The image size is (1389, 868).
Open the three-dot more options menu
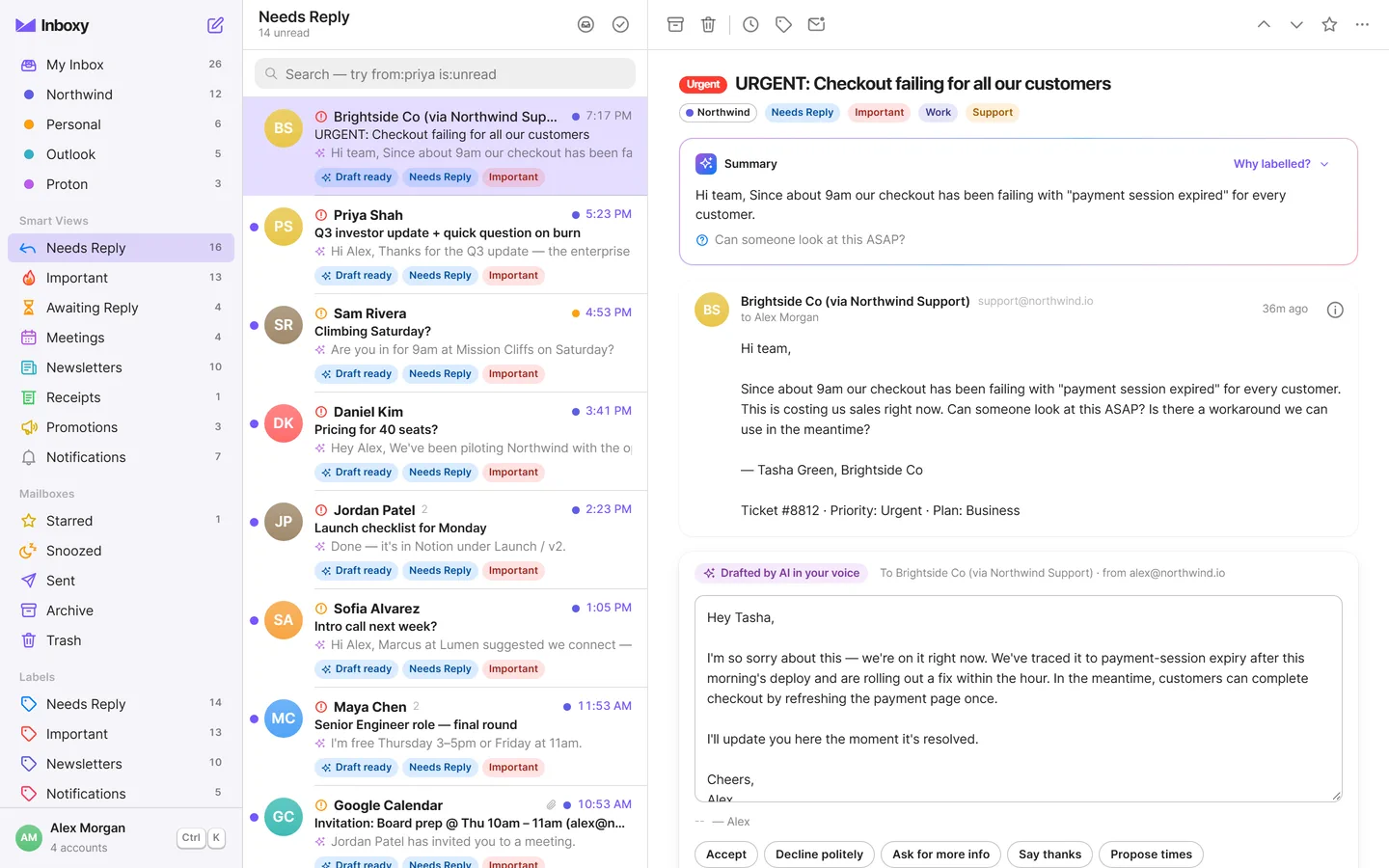pos(1362,24)
